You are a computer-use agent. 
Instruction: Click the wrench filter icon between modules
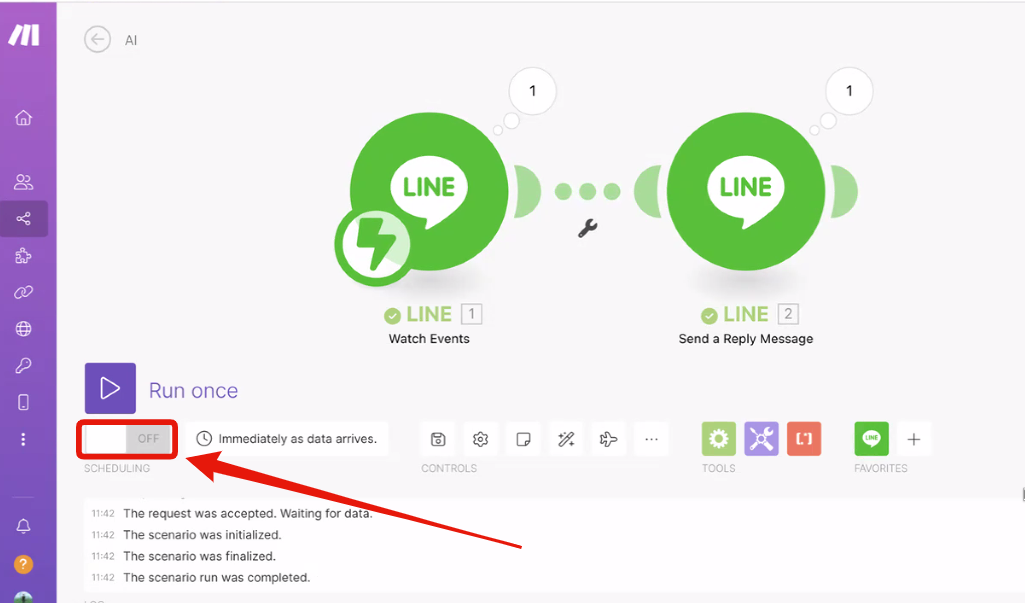click(588, 228)
